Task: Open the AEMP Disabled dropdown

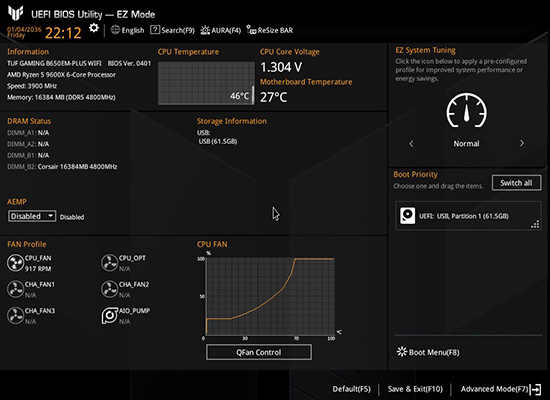Action: pos(32,216)
